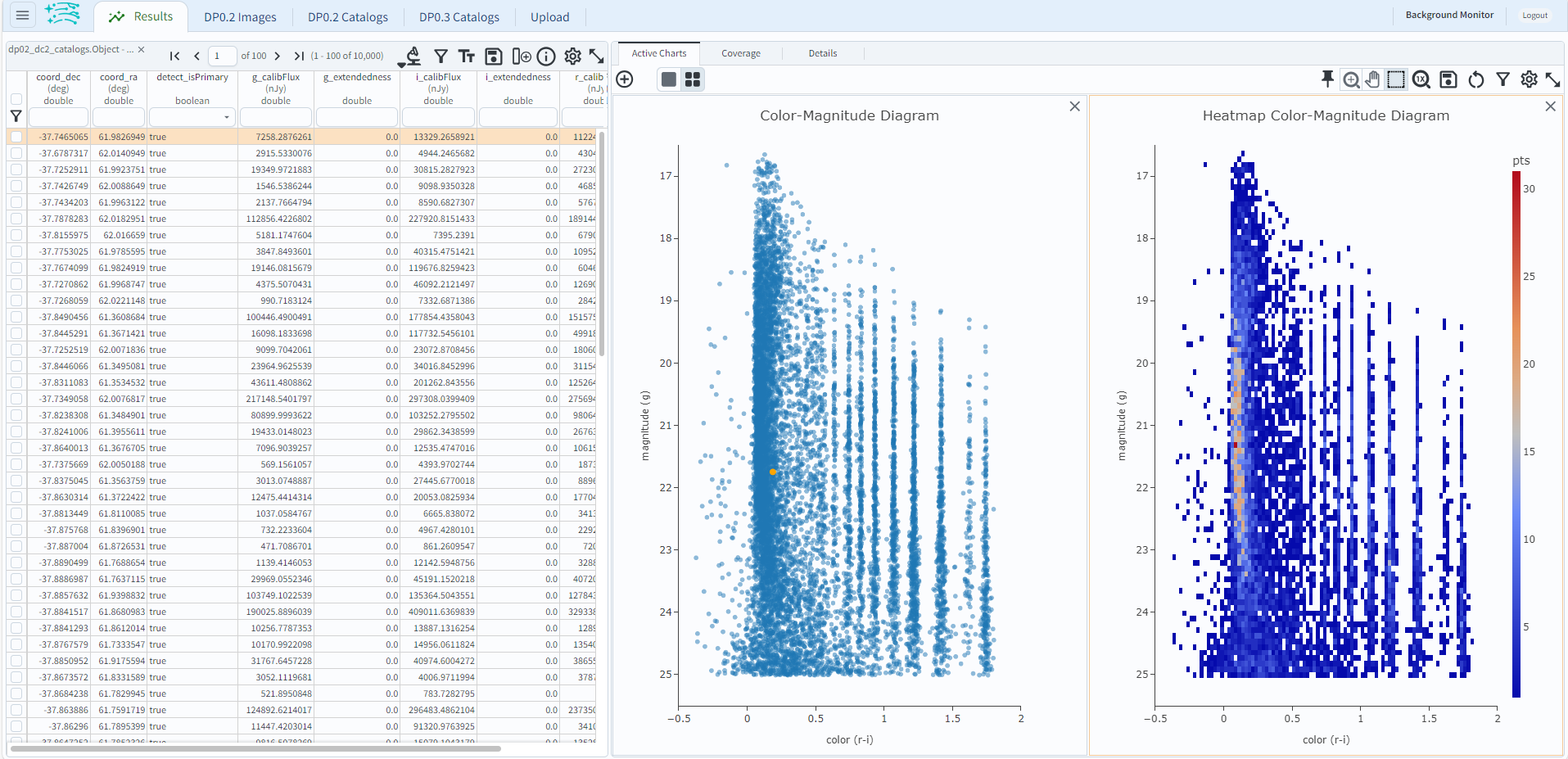1568x759 pixels.
Task: Select the chart zoom magnifier tool
Action: click(x=1350, y=79)
